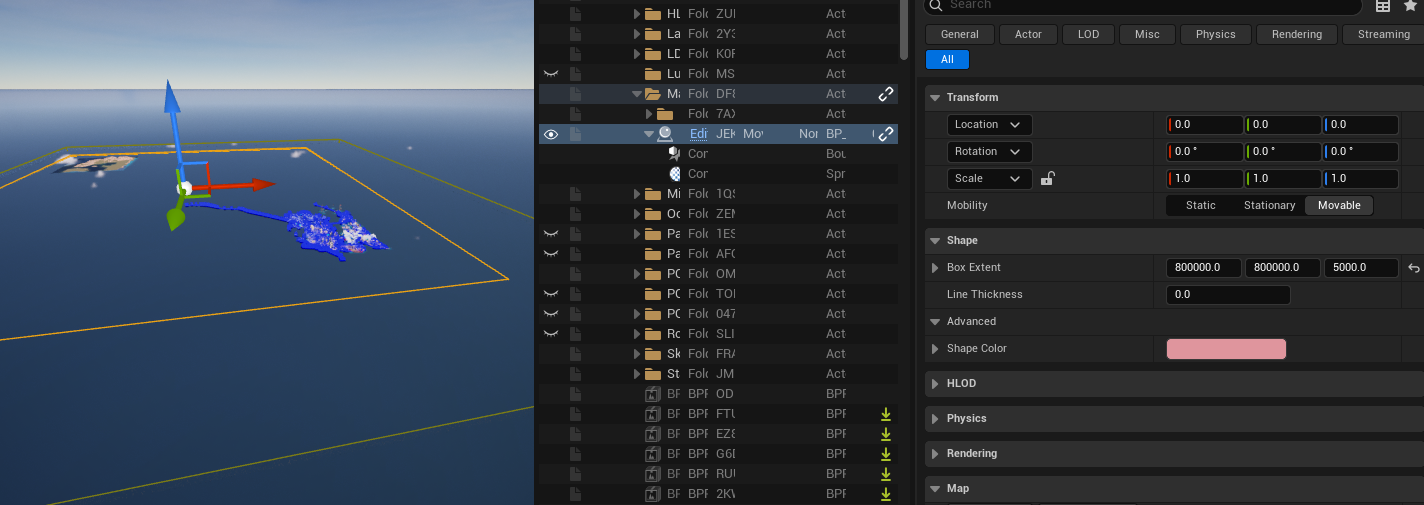
Task: Select the Bou component icon under Edi actor
Action: pos(675,154)
